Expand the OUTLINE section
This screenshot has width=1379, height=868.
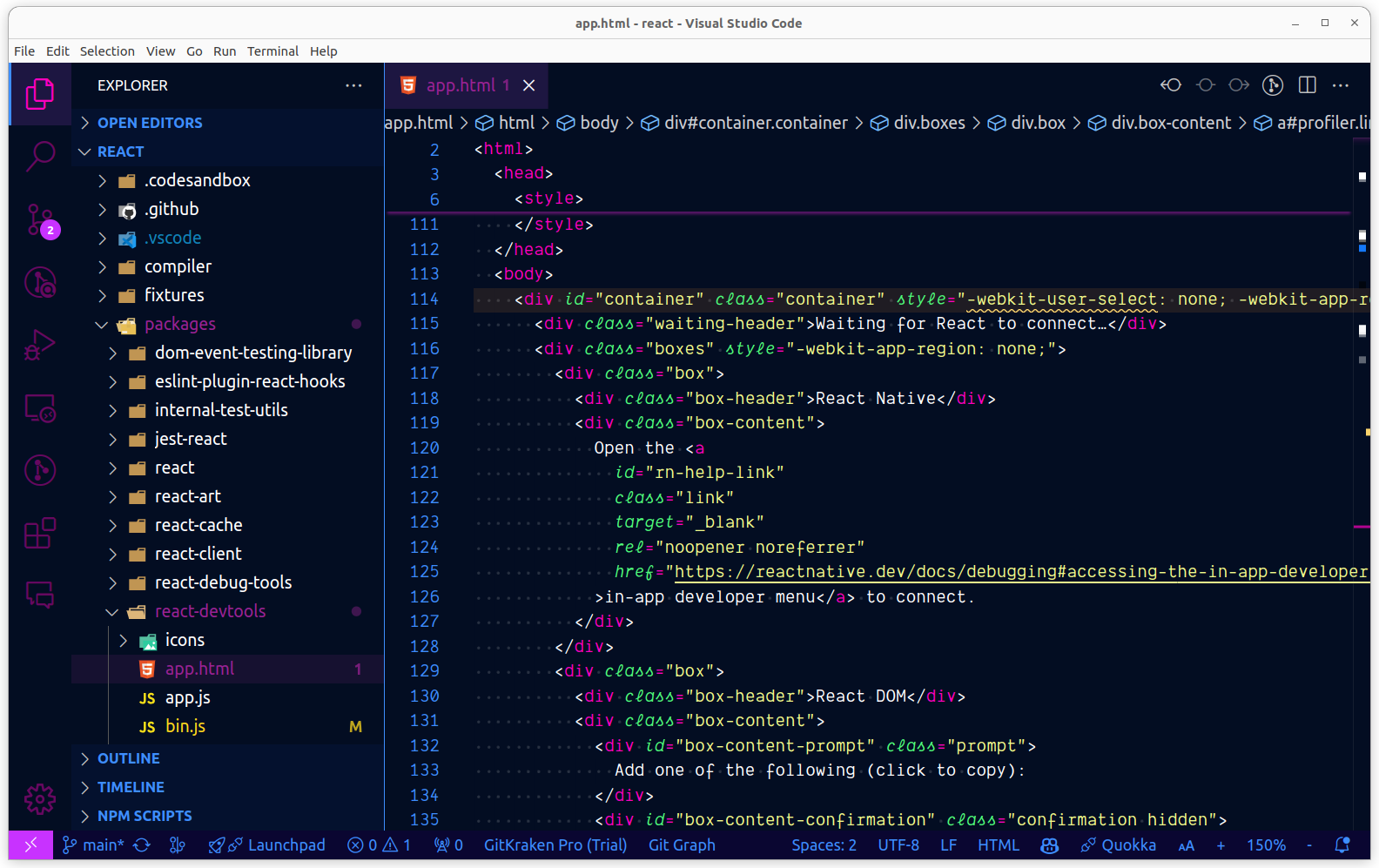tap(228, 758)
